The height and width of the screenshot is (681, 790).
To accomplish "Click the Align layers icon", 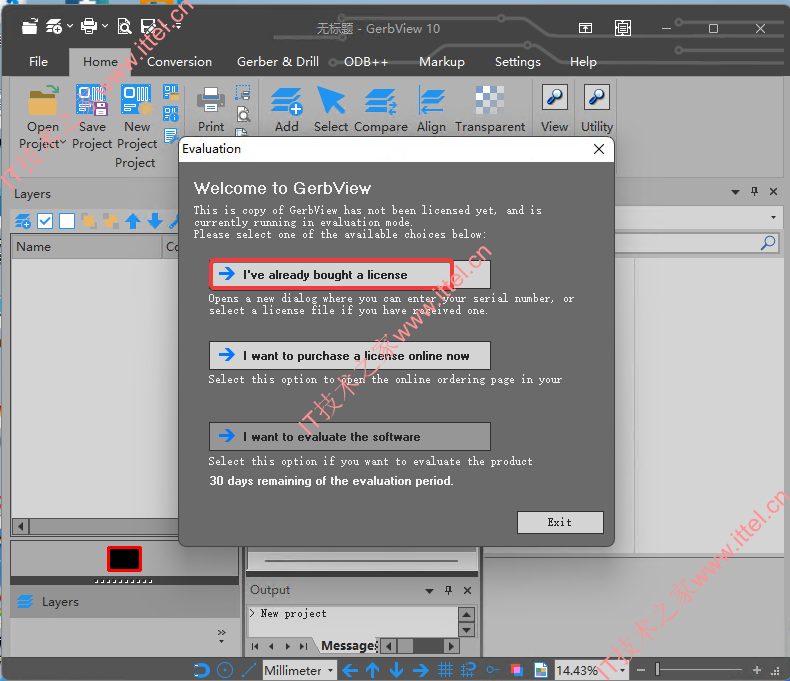I will pos(431,100).
